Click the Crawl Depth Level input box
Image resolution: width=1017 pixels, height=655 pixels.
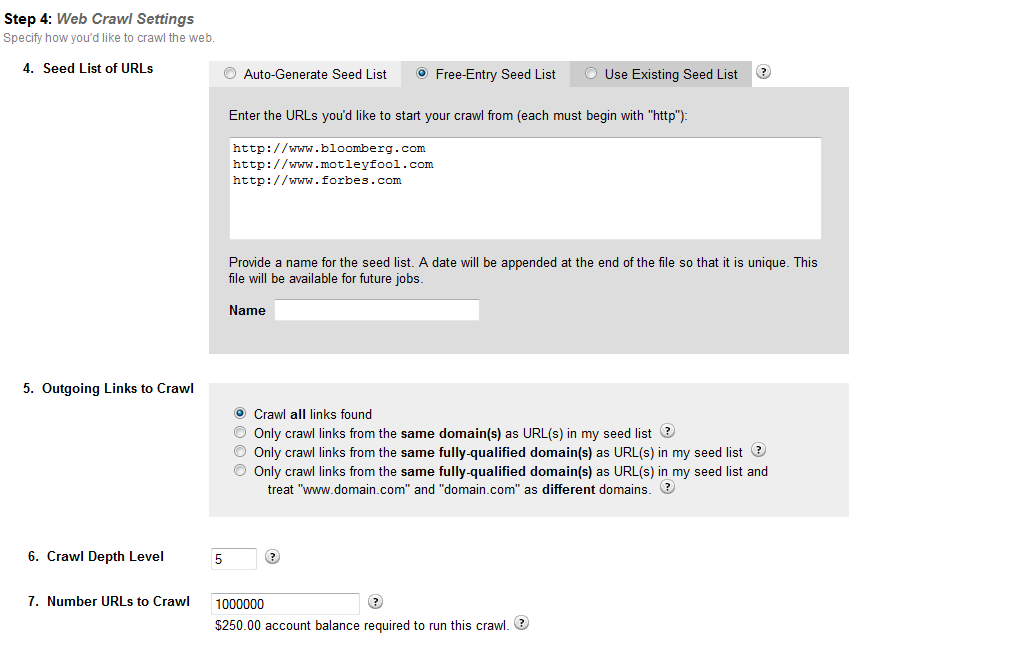point(234,558)
